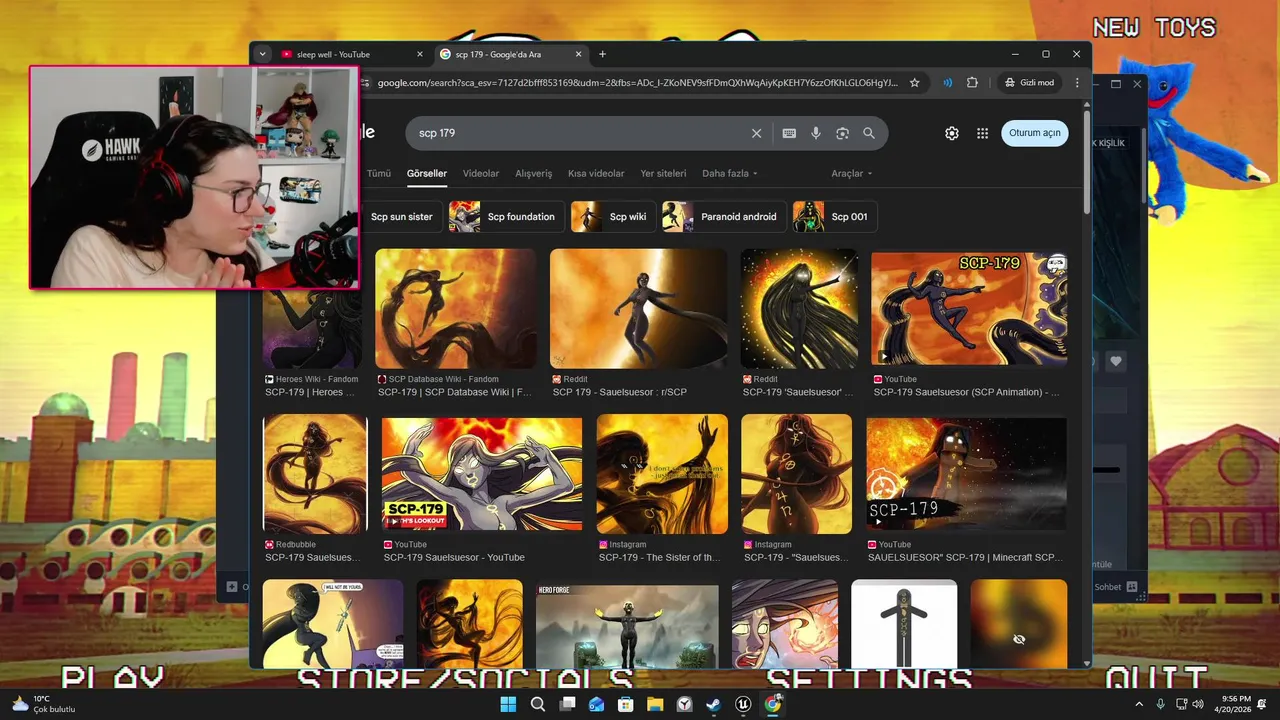Open the Kısa videolar tab

coord(596,173)
